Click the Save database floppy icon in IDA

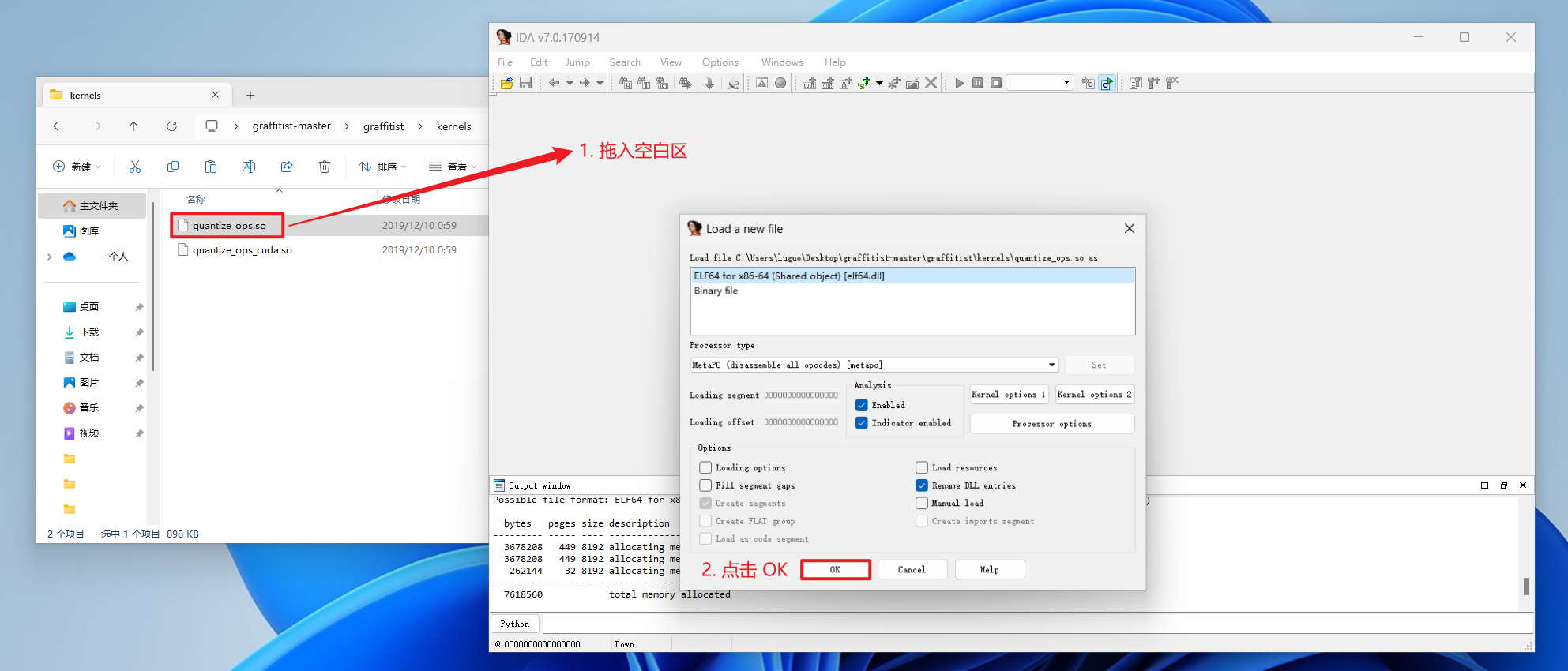525,83
